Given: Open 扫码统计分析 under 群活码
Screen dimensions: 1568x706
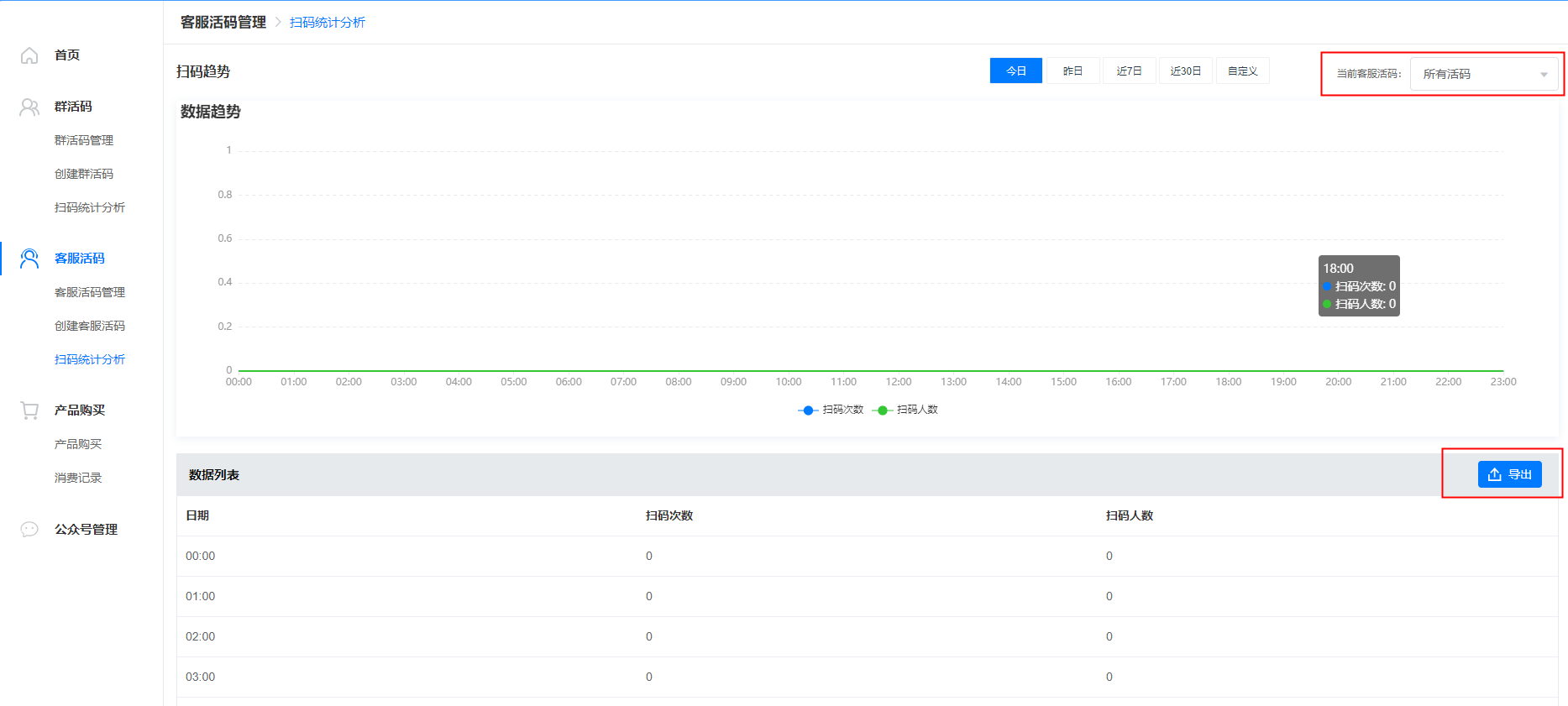Looking at the screenshot, I should click(90, 207).
